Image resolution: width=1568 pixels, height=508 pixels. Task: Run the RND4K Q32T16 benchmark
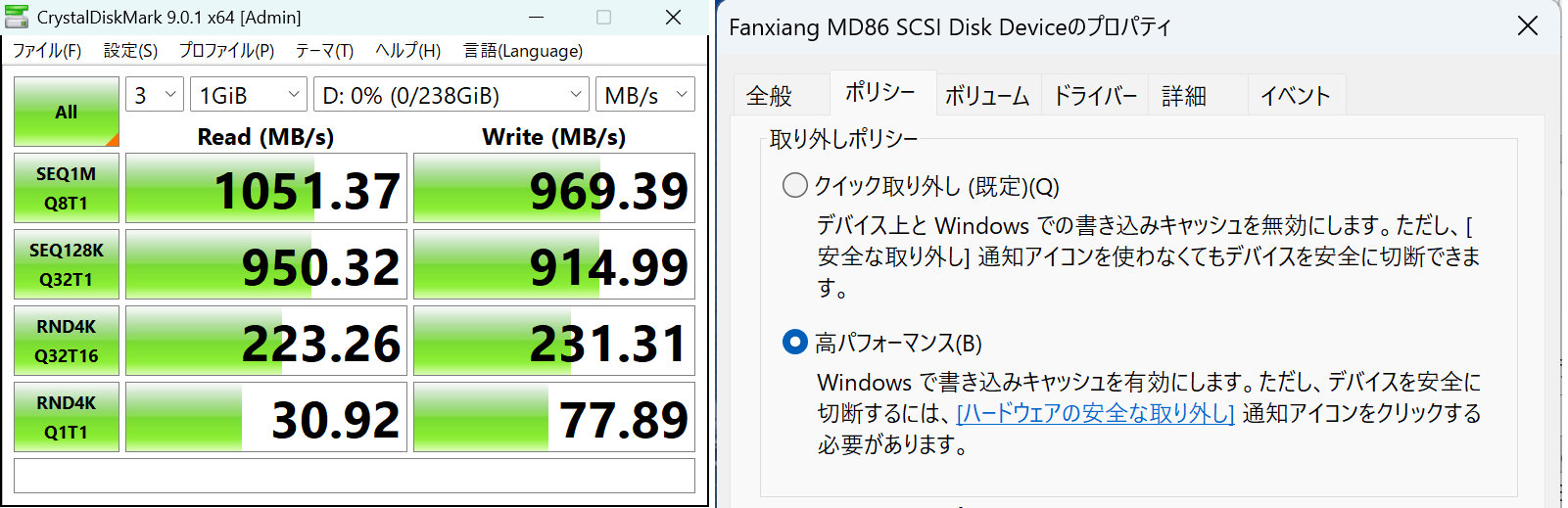point(67,341)
